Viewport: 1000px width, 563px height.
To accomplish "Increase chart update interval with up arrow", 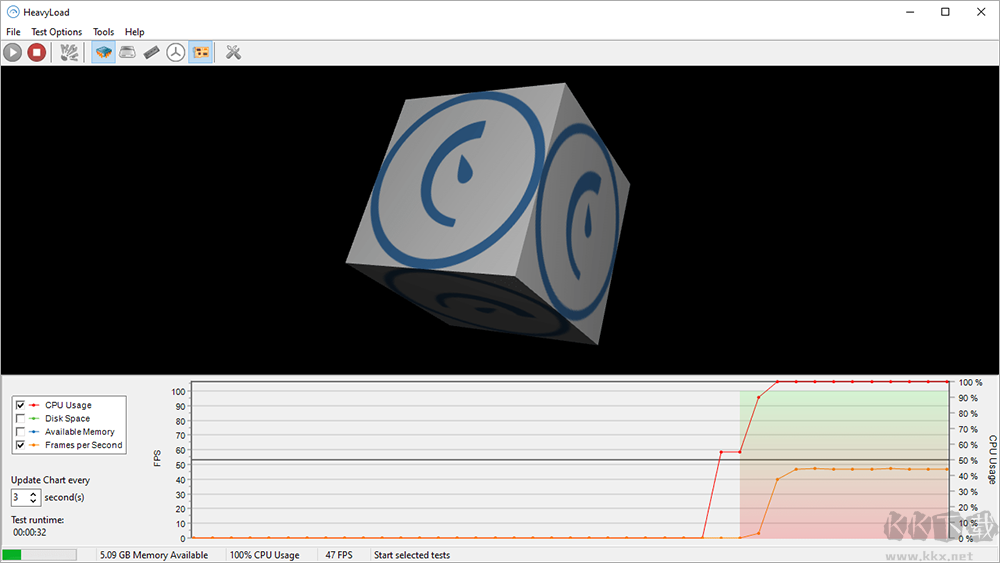I will 33,494.
